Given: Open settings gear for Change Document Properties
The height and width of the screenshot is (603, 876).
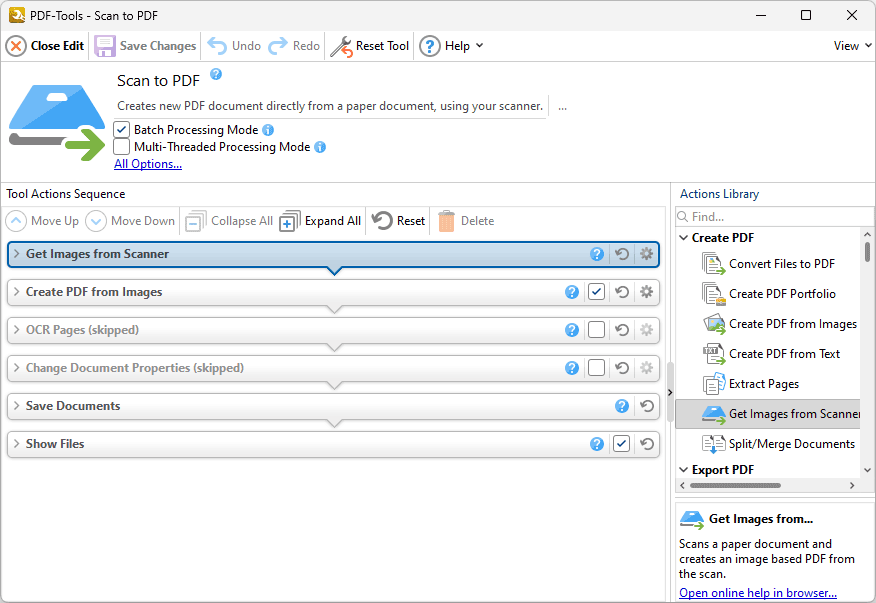Looking at the screenshot, I should tap(646, 368).
